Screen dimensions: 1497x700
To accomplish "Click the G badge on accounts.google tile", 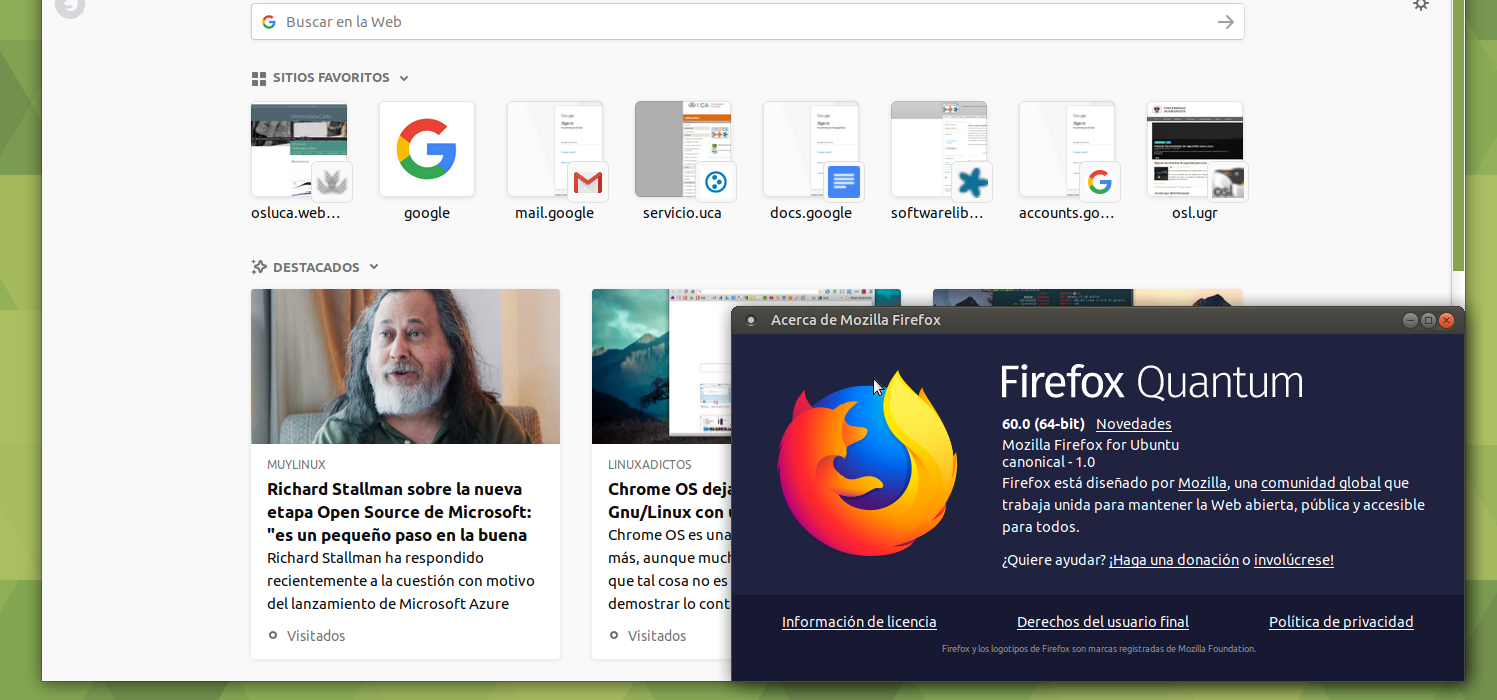I will pyautogui.click(x=1100, y=182).
